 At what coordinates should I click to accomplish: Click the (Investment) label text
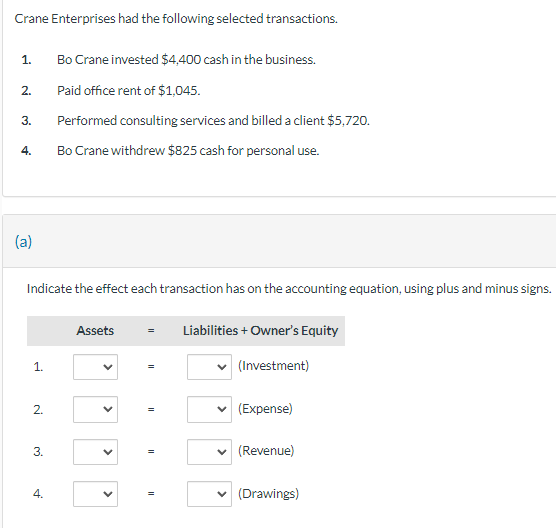273,366
